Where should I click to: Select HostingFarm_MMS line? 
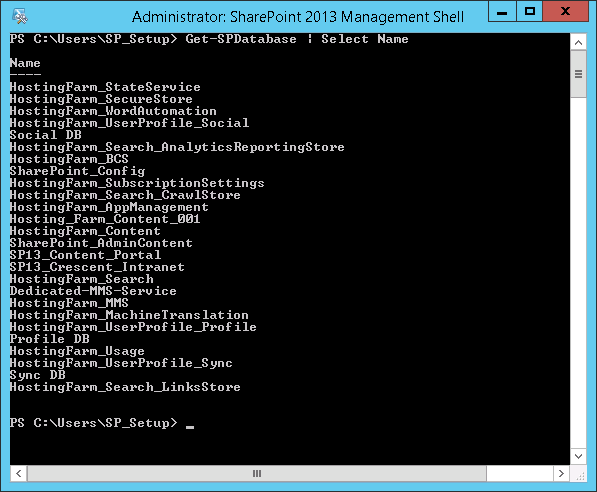coord(69,303)
